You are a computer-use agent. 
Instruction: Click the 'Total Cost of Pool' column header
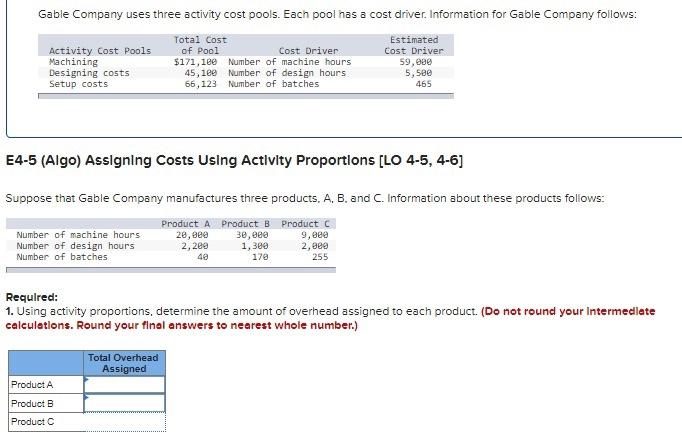[x=201, y=45]
